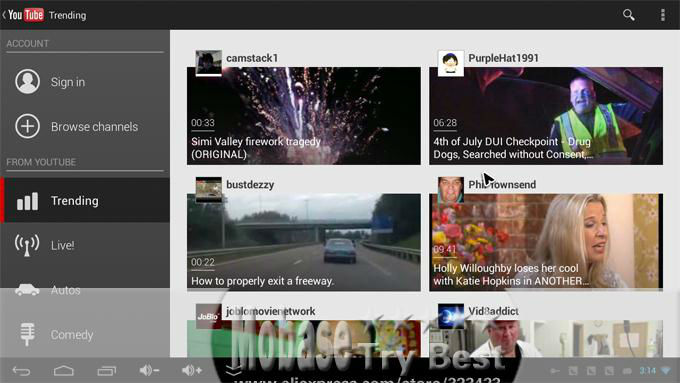Open the search magnifier icon
This screenshot has height=383, width=680.
[x=628, y=15]
